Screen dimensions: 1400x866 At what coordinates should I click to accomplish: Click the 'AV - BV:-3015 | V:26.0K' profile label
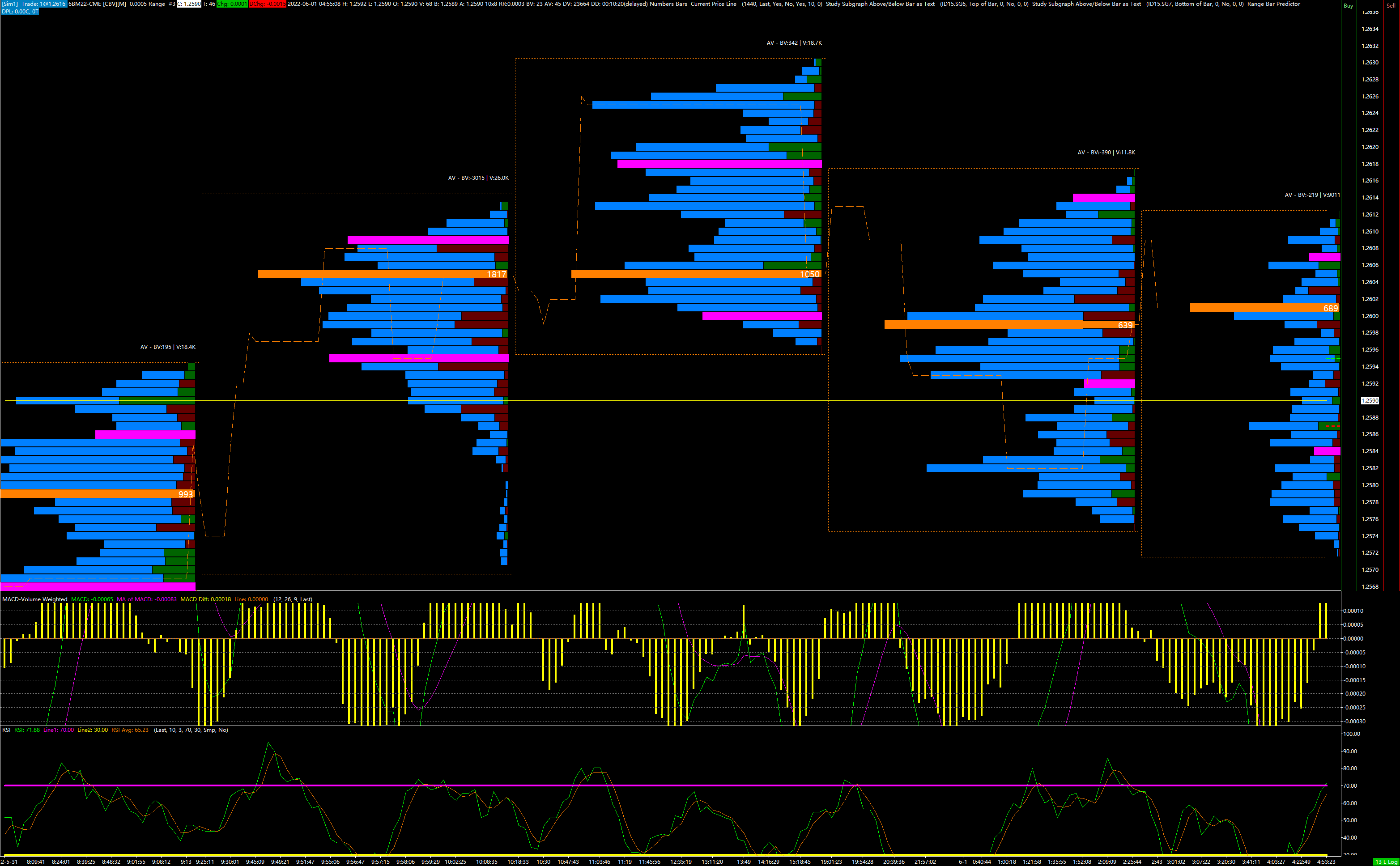478,178
